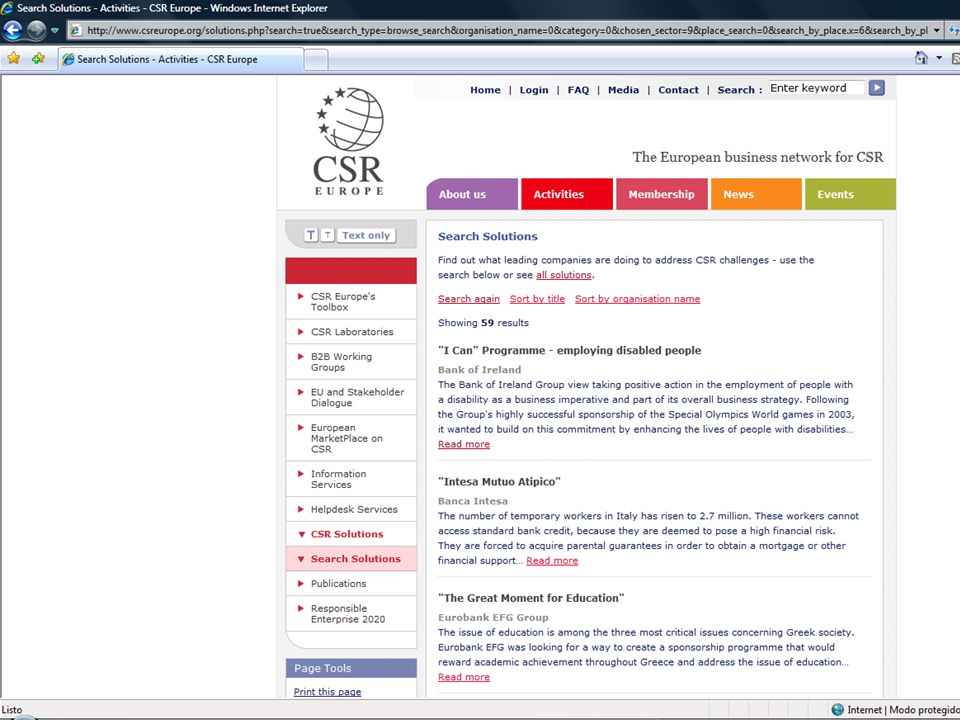This screenshot has width=960, height=720.
Task: Click the all solutions link
Action: [564, 275]
